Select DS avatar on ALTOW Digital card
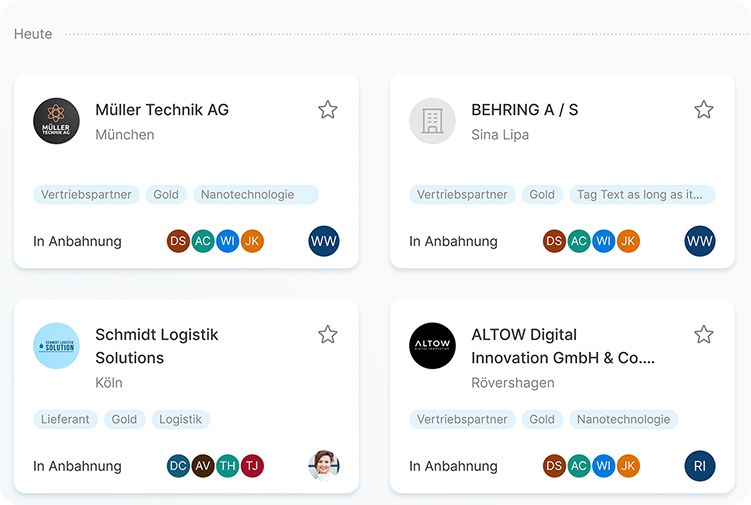The width and height of the screenshot is (751, 505). (x=554, y=466)
